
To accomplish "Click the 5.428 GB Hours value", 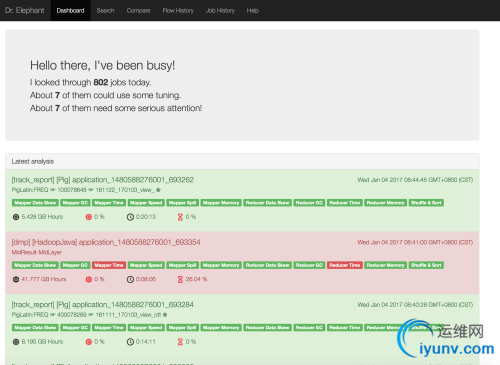I will click(42, 217).
